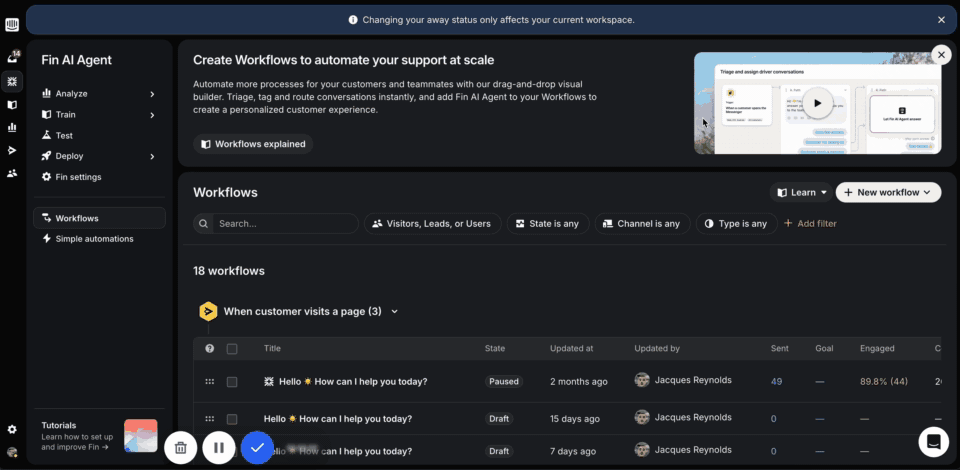Click drag handle of draft updated 15 days ago
Viewport: 960px width, 470px height.
[209, 419]
